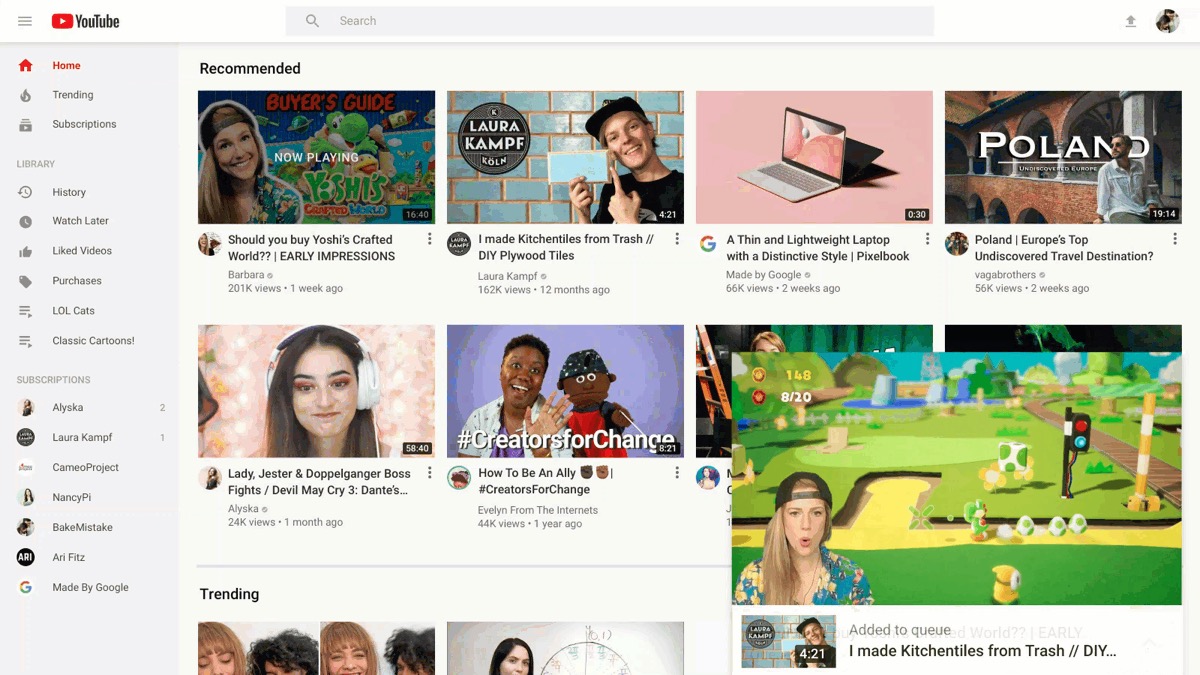Click the Laura Kampf sidebar channel avatar

click(26, 438)
